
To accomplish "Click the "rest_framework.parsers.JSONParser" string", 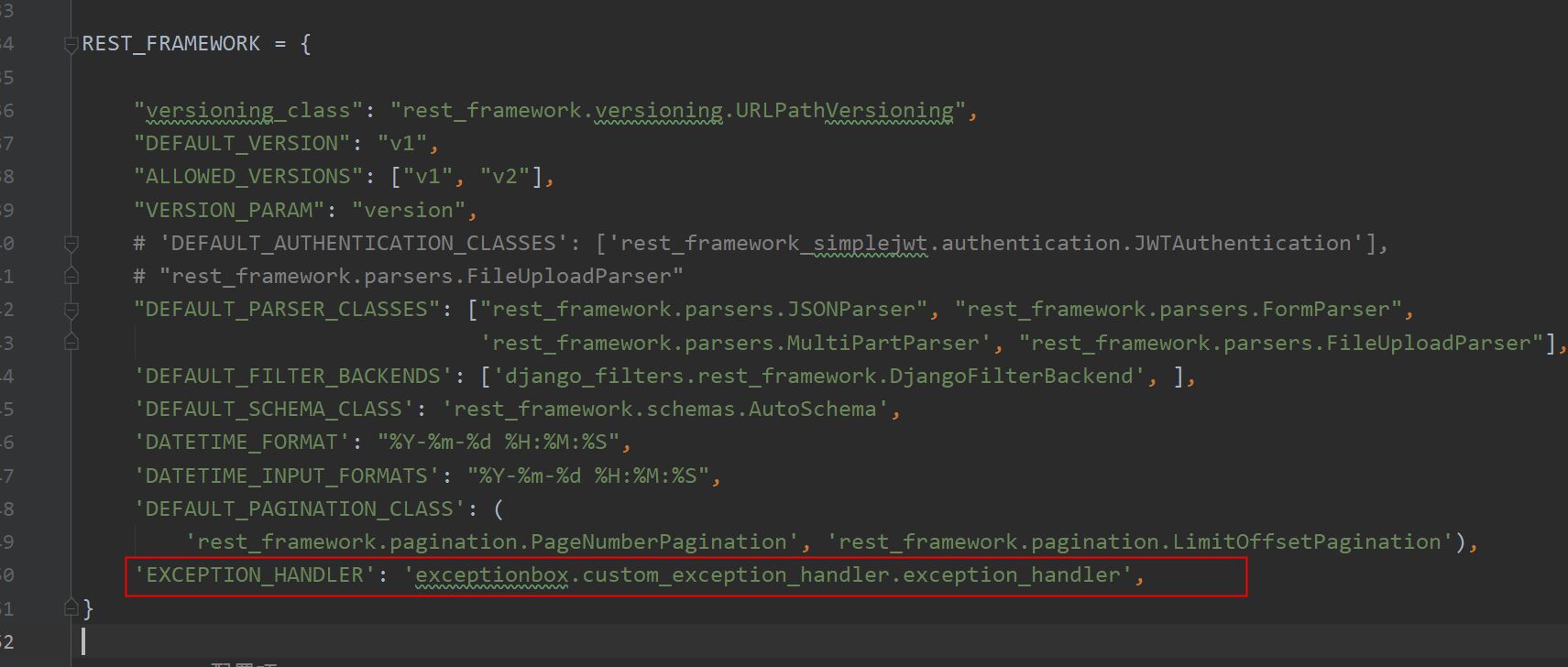I will point(704,310).
